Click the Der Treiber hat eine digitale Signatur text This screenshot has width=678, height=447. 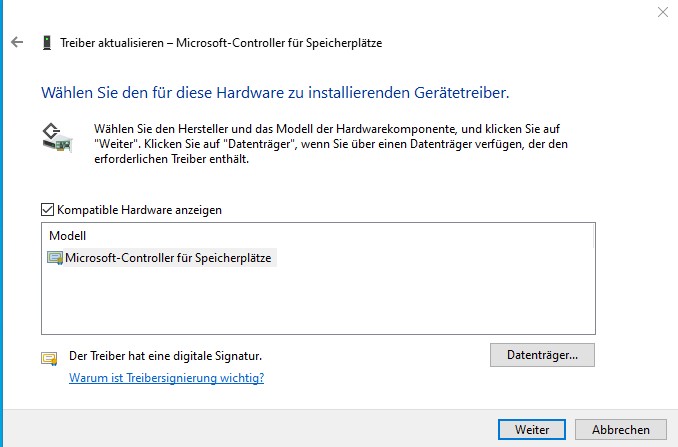[x=166, y=356]
